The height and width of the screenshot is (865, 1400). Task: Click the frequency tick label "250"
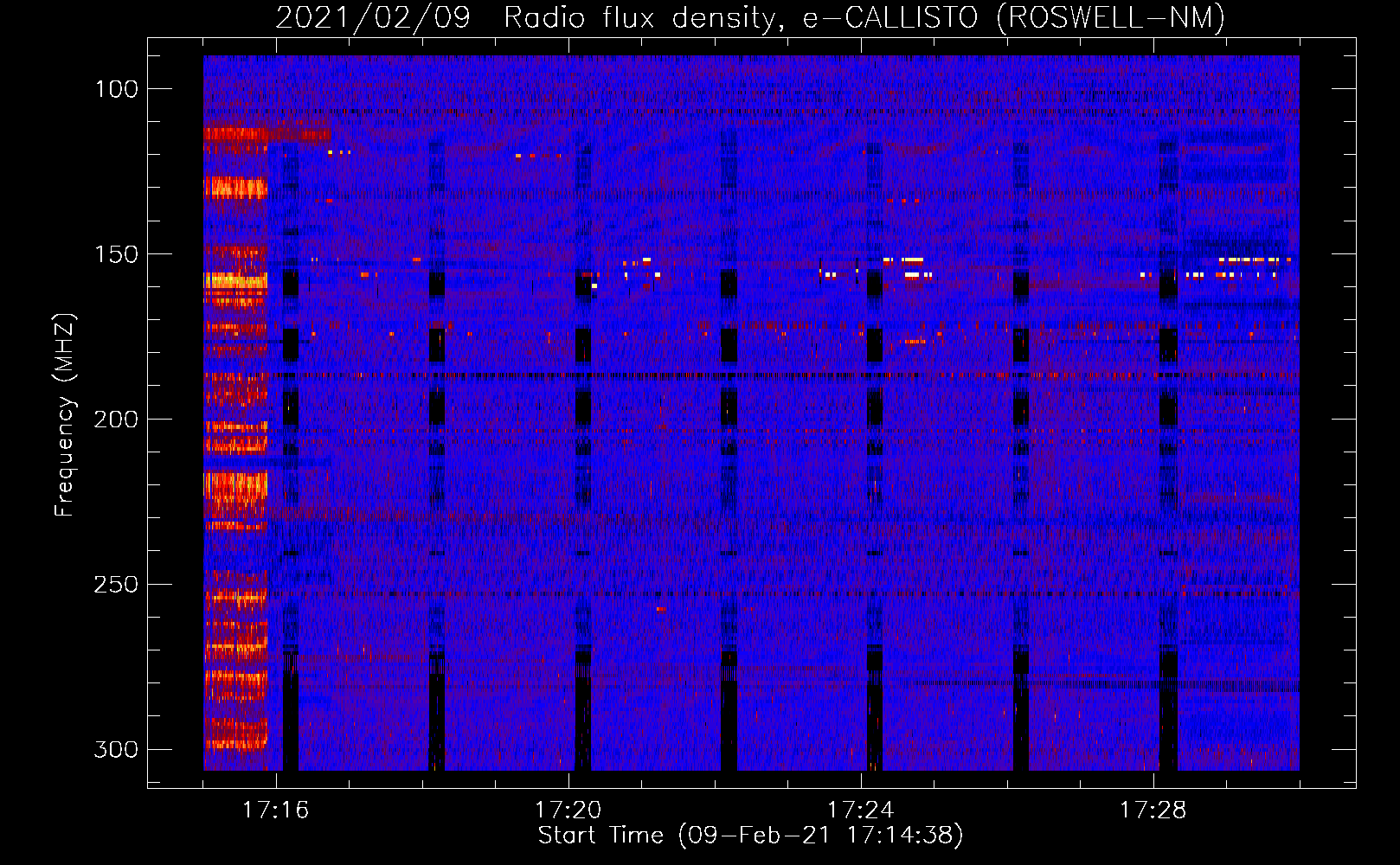tap(116, 585)
